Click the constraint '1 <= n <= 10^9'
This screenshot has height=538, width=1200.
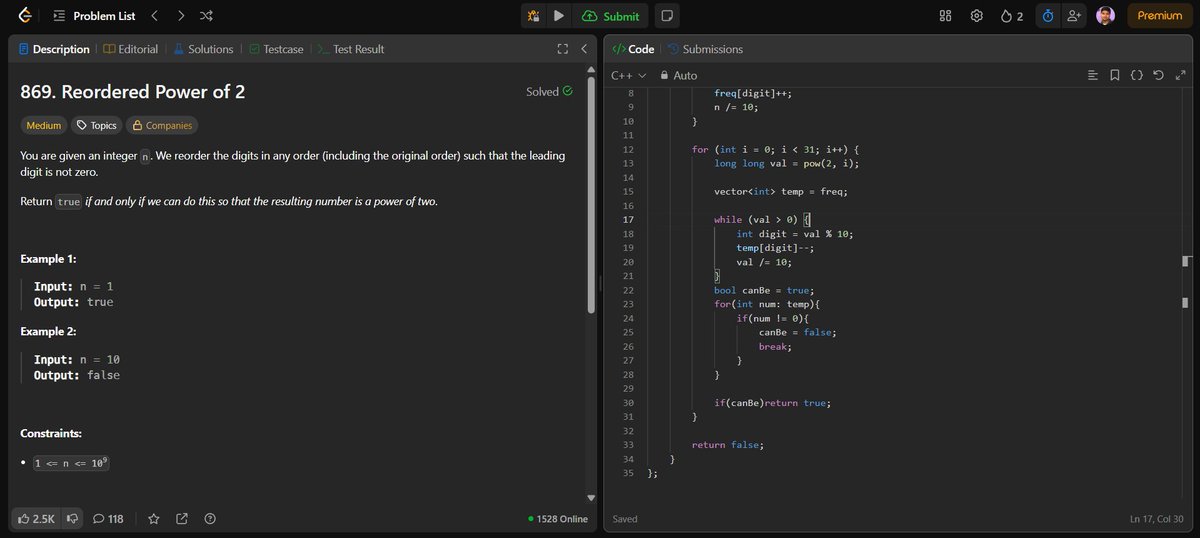pos(70,463)
